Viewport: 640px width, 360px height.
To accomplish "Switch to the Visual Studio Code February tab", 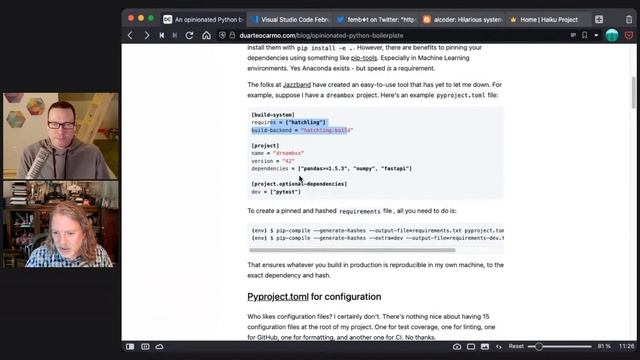I will click(291, 19).
